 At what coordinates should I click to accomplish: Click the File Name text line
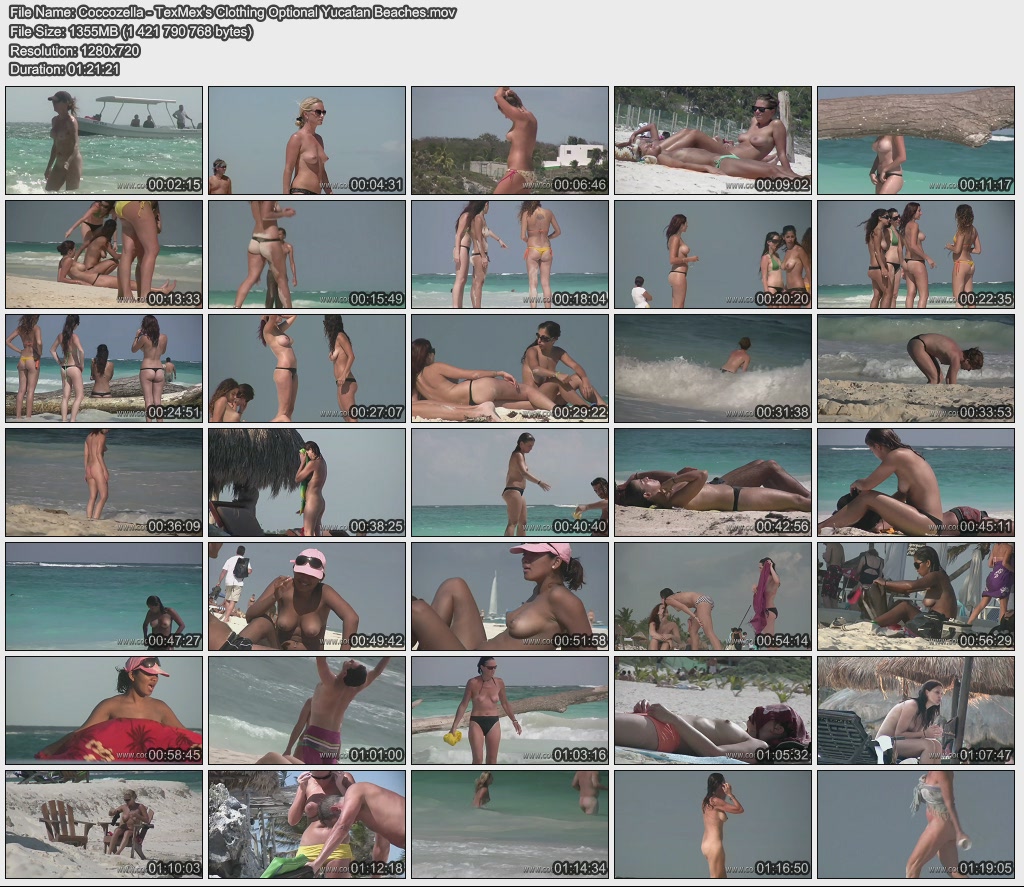(x=232, y=12)
